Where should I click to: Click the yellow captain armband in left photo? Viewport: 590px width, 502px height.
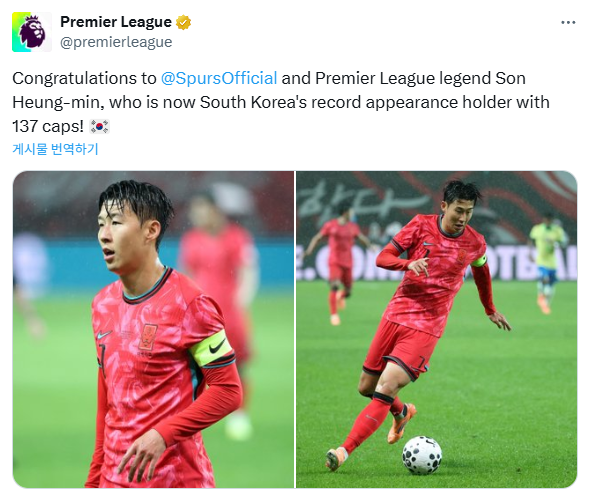[211, 349]
